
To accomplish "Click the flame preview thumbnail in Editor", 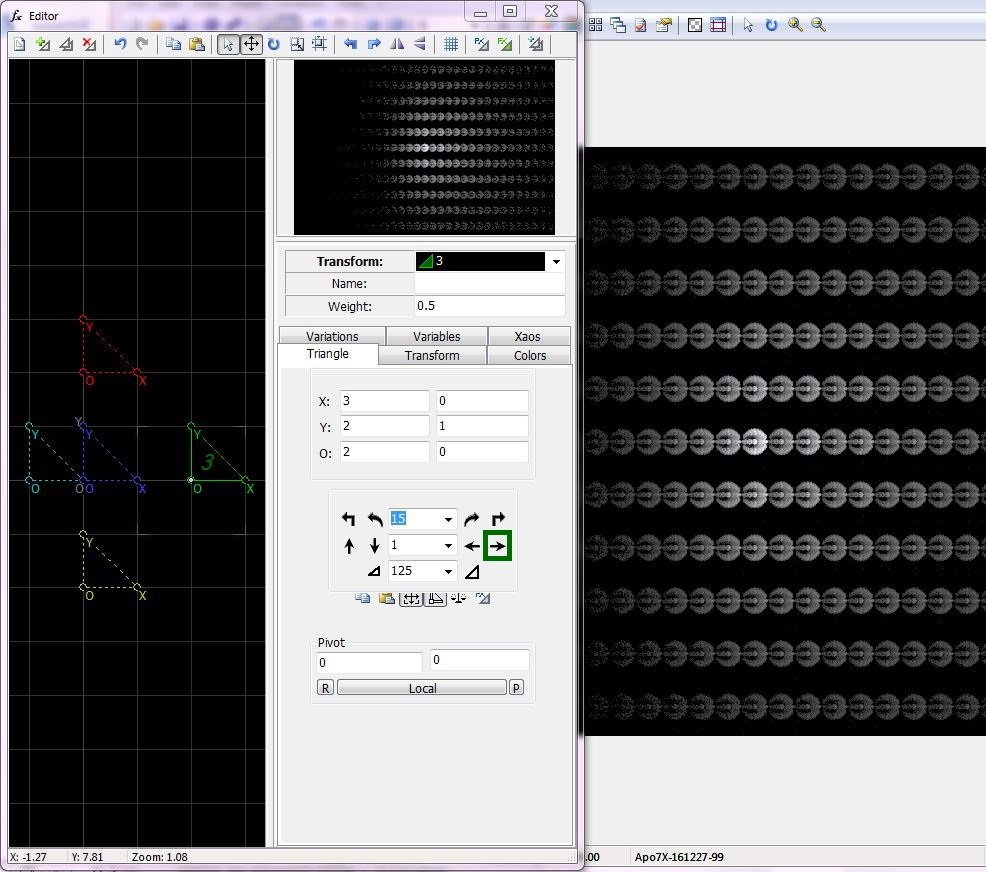I will point(424,147).
